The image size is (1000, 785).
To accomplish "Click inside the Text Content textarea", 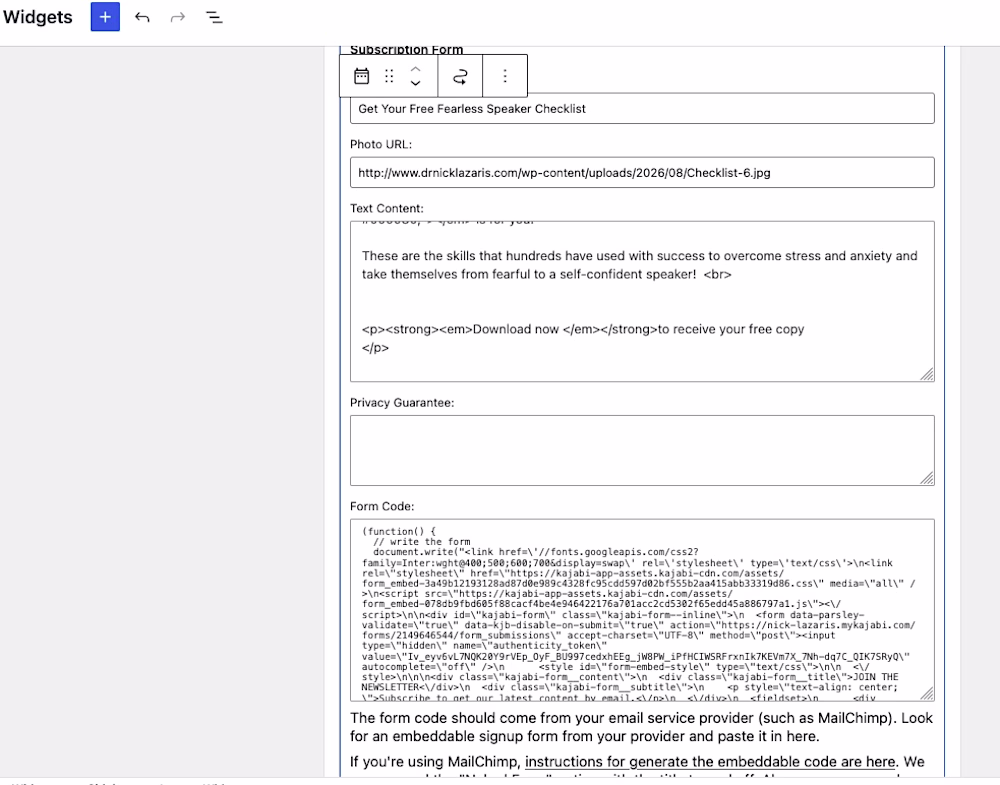I will click(642, 302).
